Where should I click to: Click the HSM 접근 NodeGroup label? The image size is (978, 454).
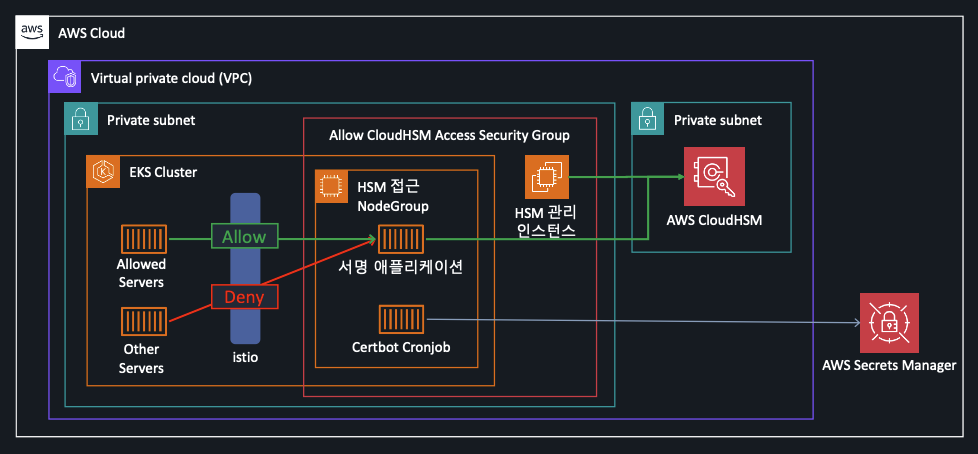click(x=393, y=196)
